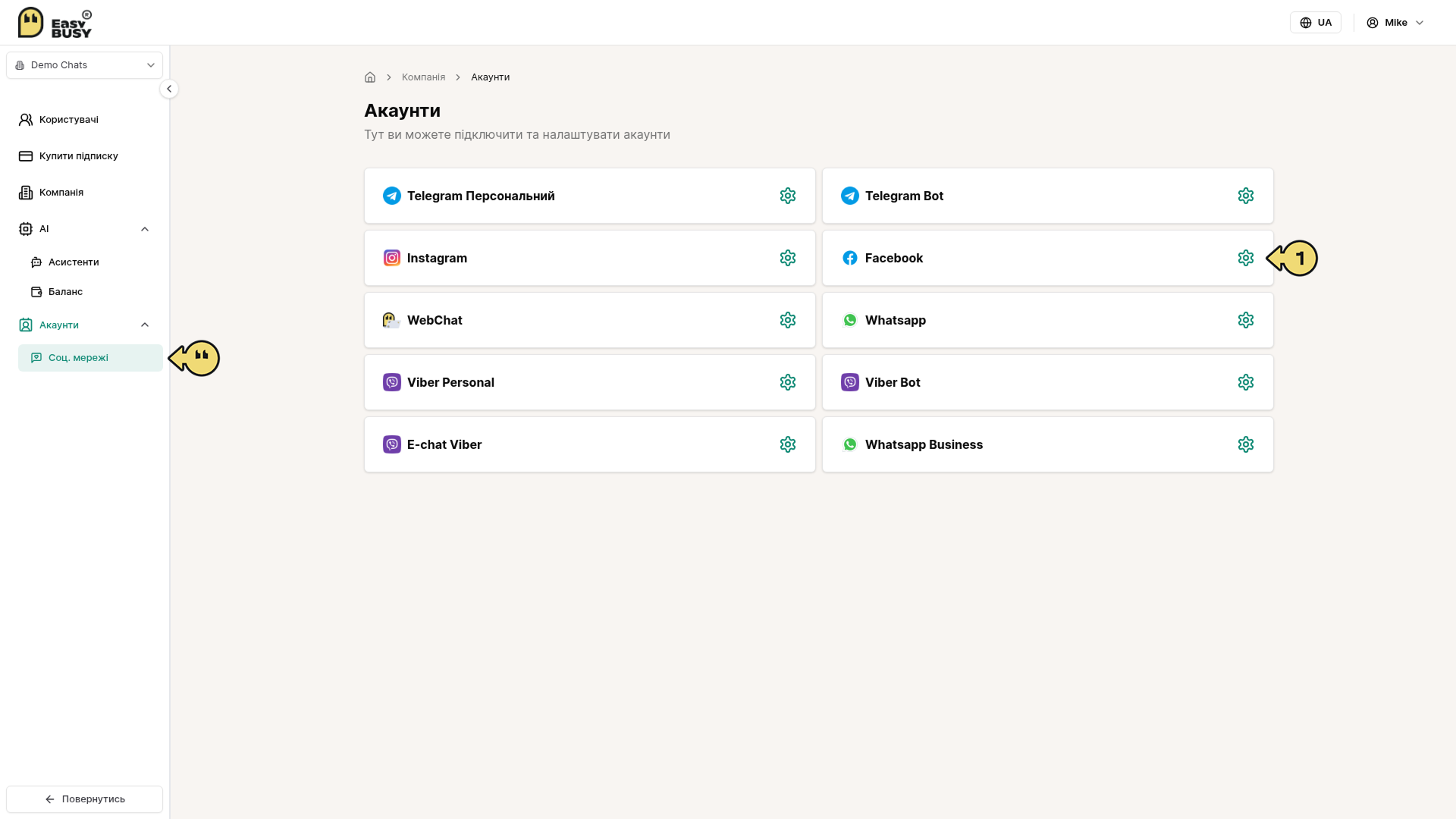The height and width of the screenshot is (819, 1456).
Task: Click the Акаунти breadcrumb
Action: click(x=490, y=77)
